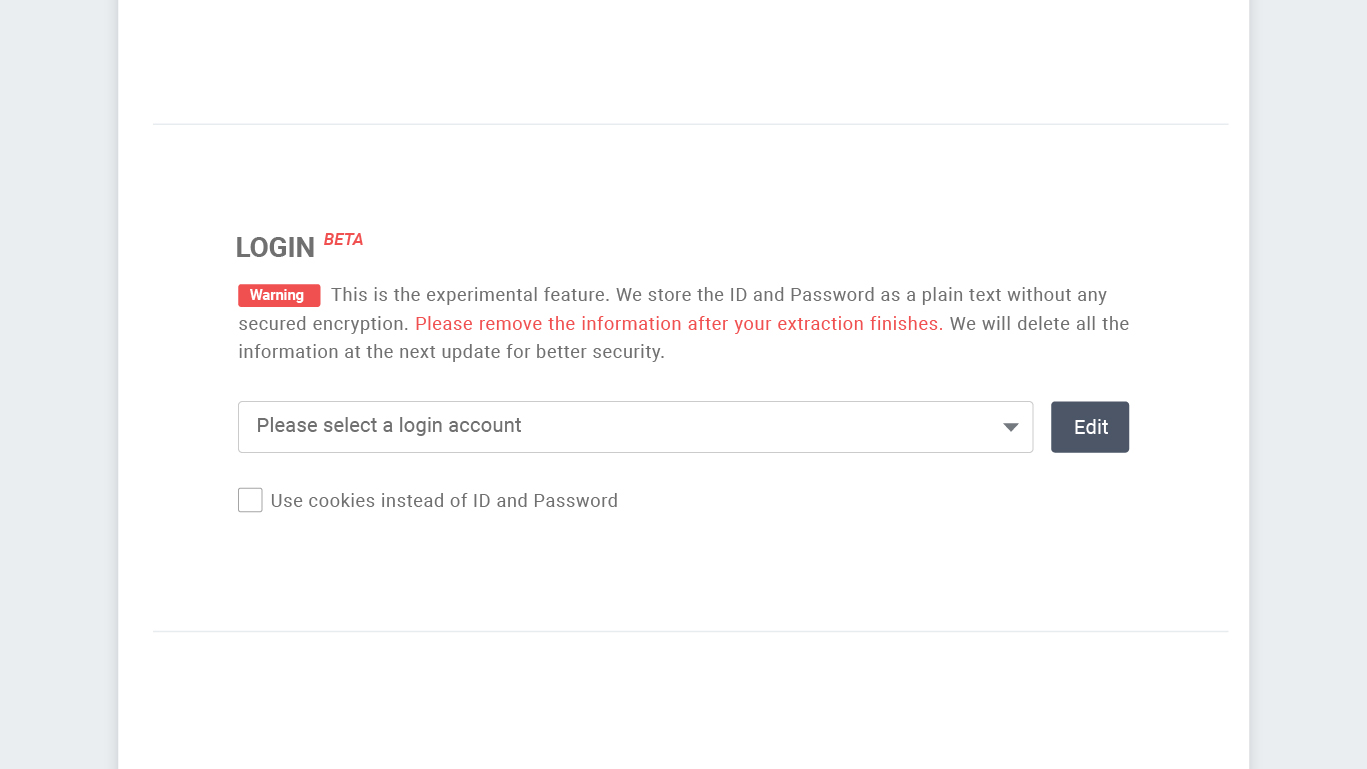Image resolution: width=1367 pixels, height=769 pixels.
Task: Click the divider line below the cookies checkbox
Action: (690, 632)
